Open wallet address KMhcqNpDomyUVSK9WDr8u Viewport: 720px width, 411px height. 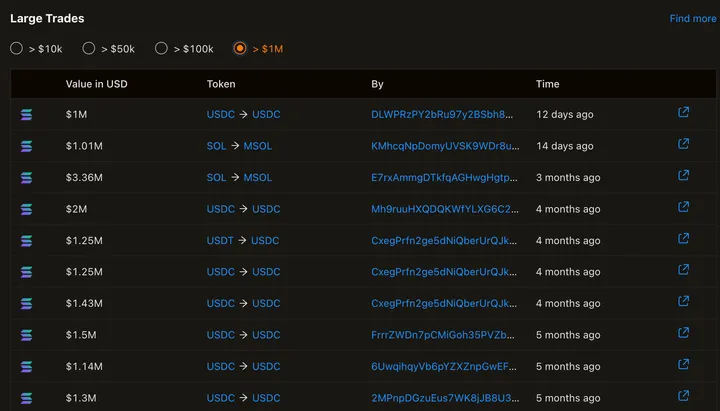click(x=445, y=146)
